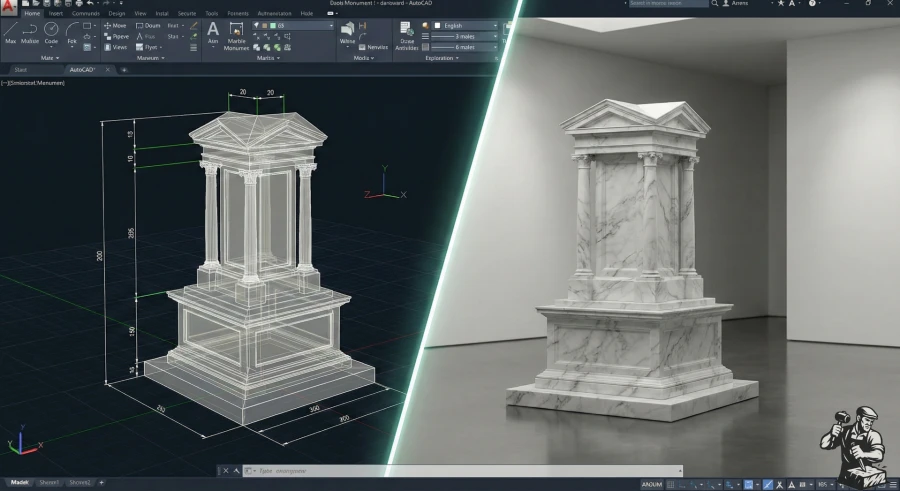Open the Design ribbon tab
The height and width of the screenshot is (491, 900).
(117, 13)
